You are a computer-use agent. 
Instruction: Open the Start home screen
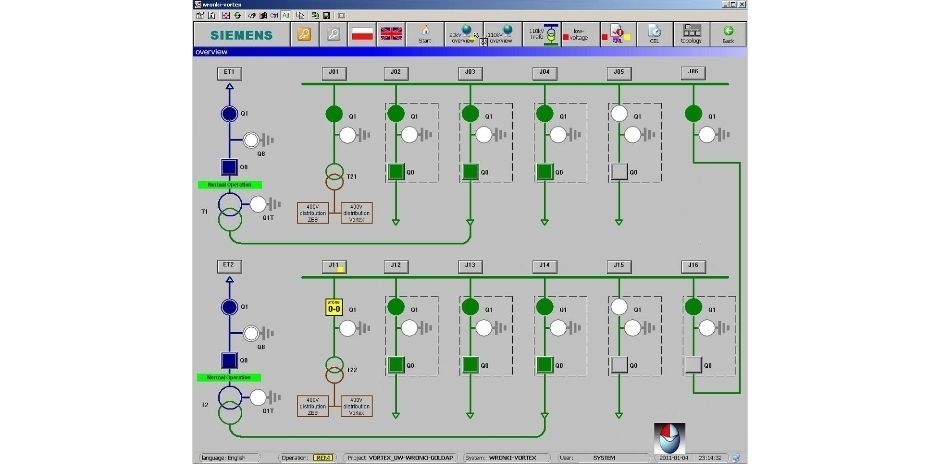425,35
